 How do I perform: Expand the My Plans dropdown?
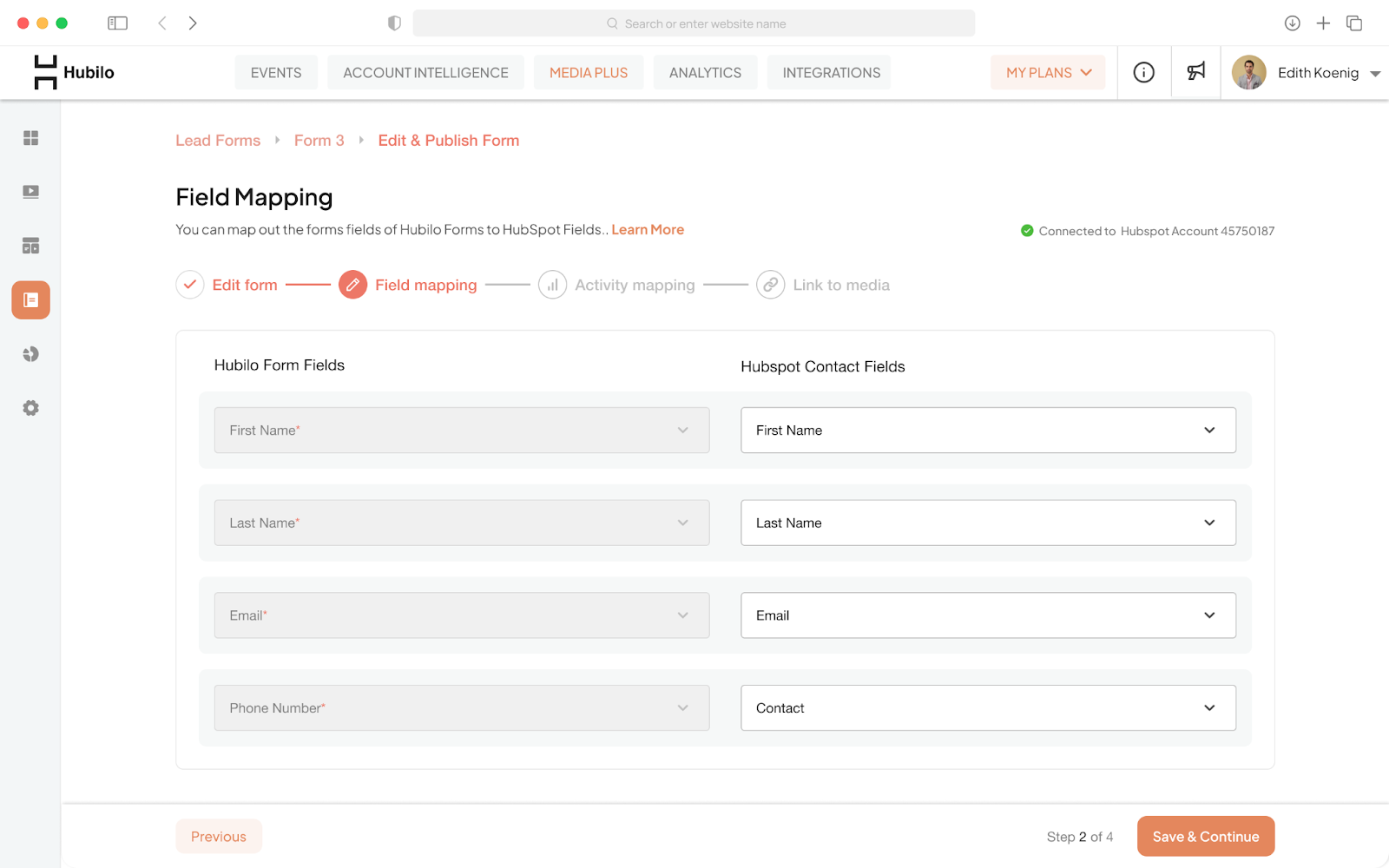[1048, 73]
